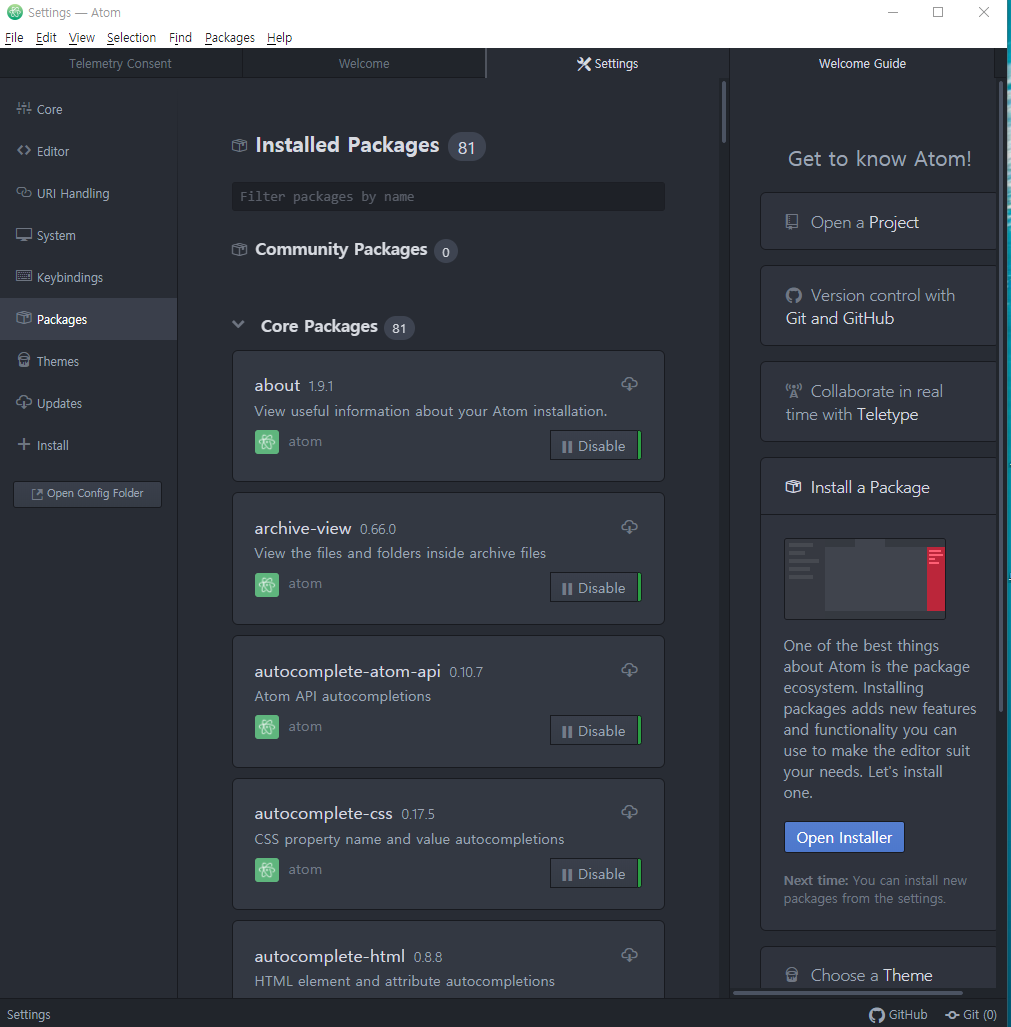Screen dimensions: 1011x1027
Task: Click atom avatar on autocomplete-css card
Action: (267, 870)
